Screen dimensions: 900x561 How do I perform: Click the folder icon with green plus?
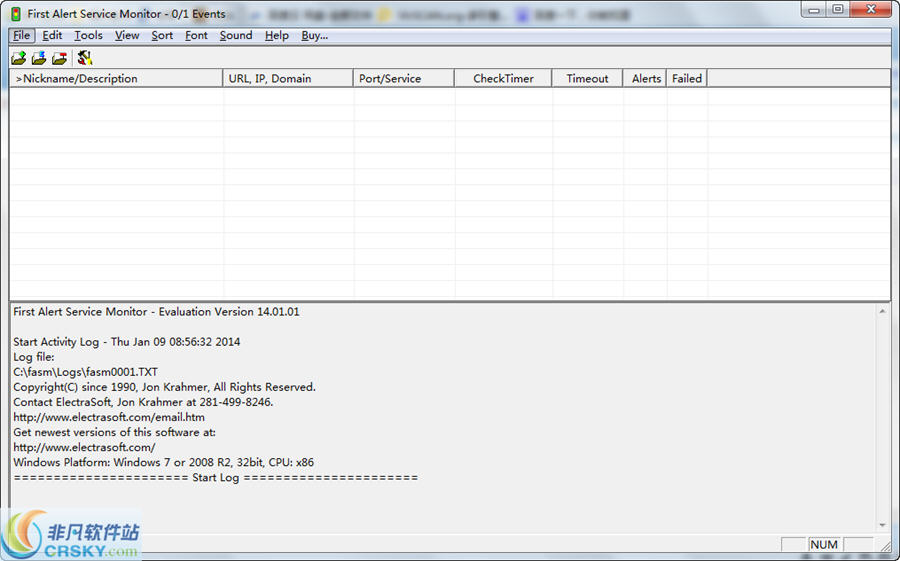[x=18, y=58]
